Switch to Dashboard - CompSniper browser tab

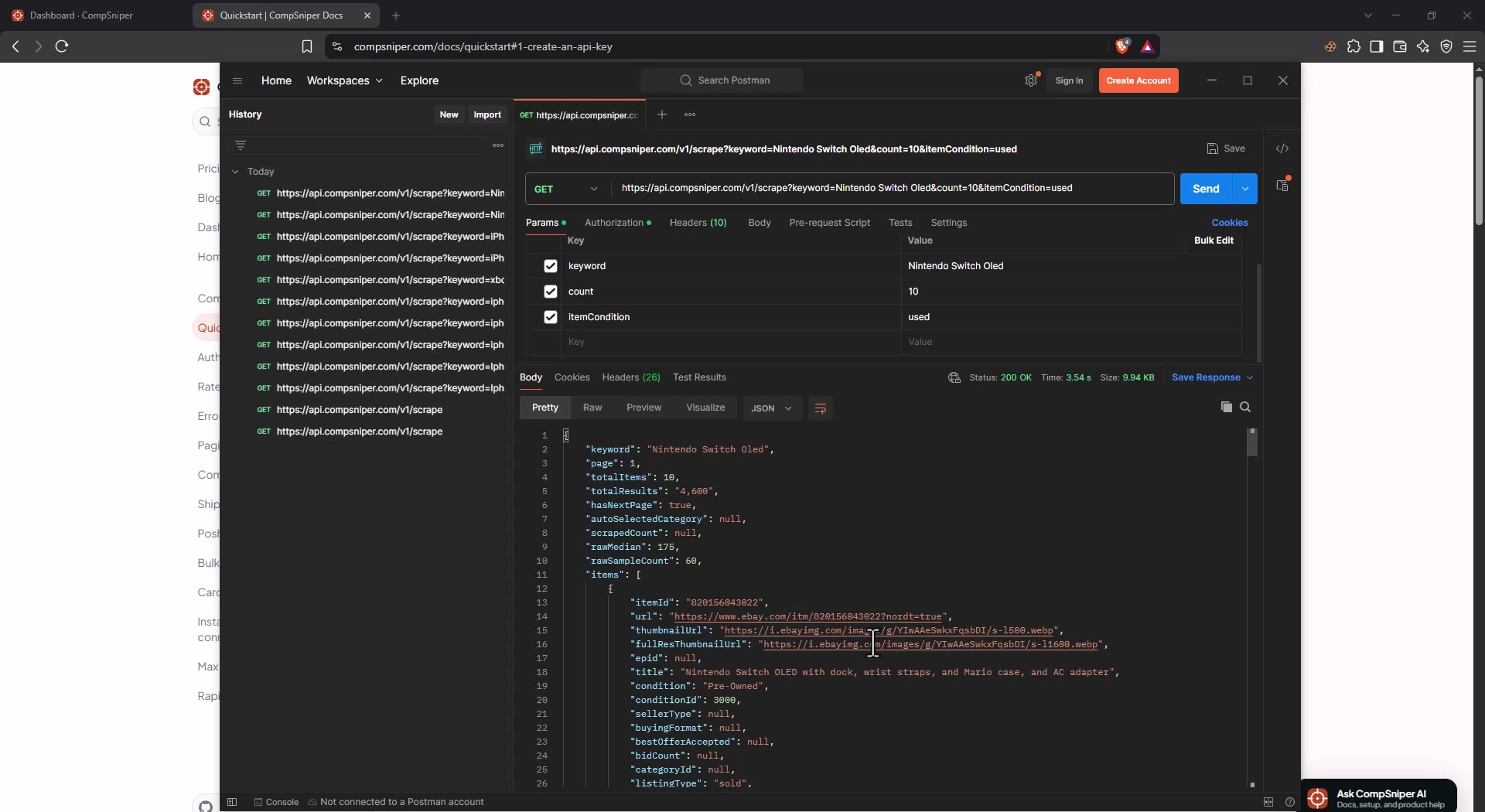pos(82,15)
